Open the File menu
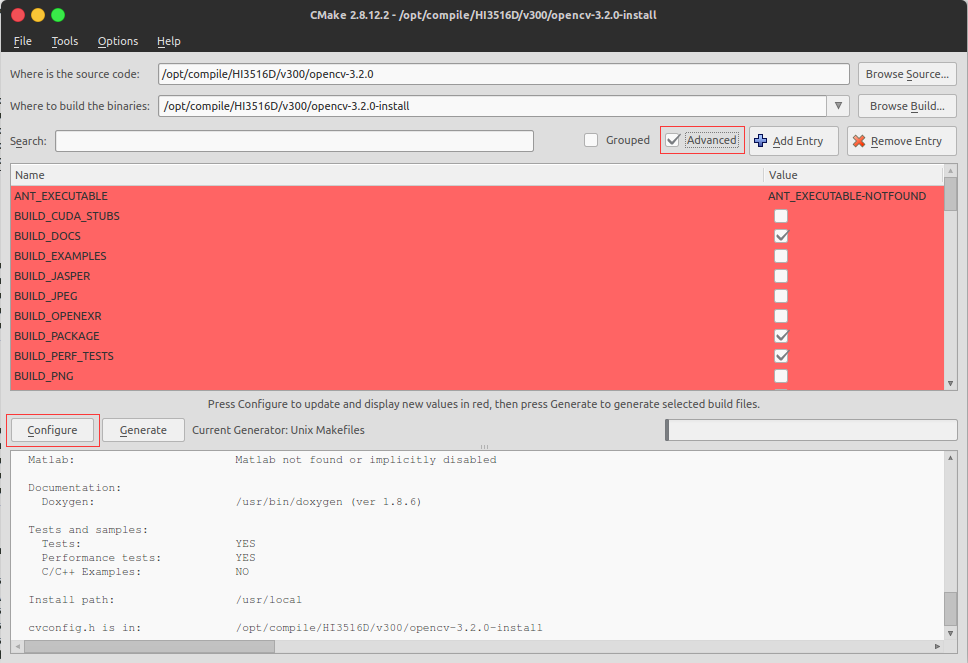The width and height of the screenshot is (968, 663). (22, 41)
